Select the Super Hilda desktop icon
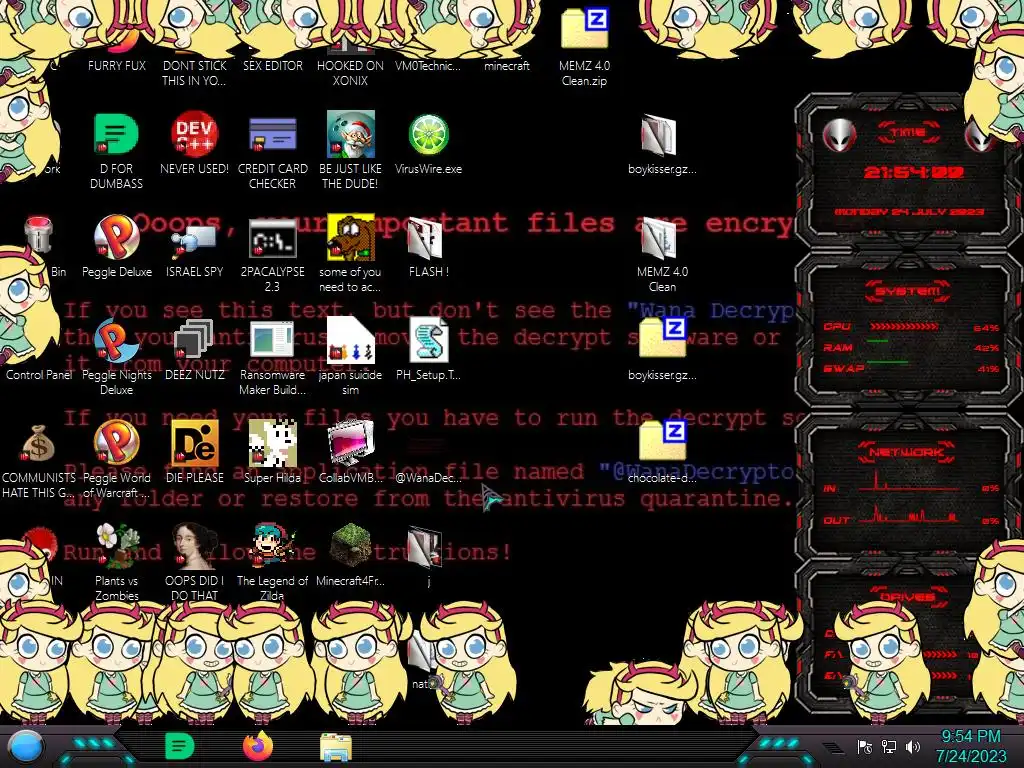The width and height of the screenshot is (1024, 768). (x=272, y=452)
